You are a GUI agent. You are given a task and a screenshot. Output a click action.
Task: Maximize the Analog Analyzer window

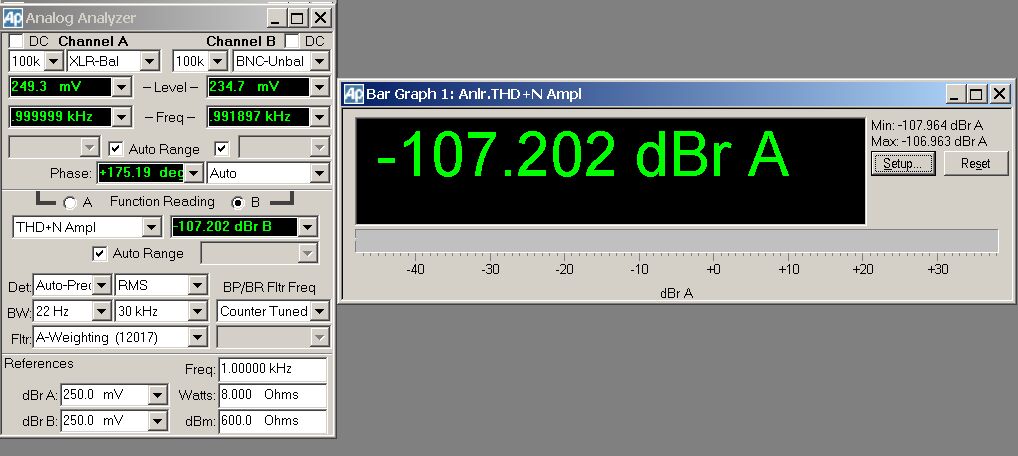(297, 18)
